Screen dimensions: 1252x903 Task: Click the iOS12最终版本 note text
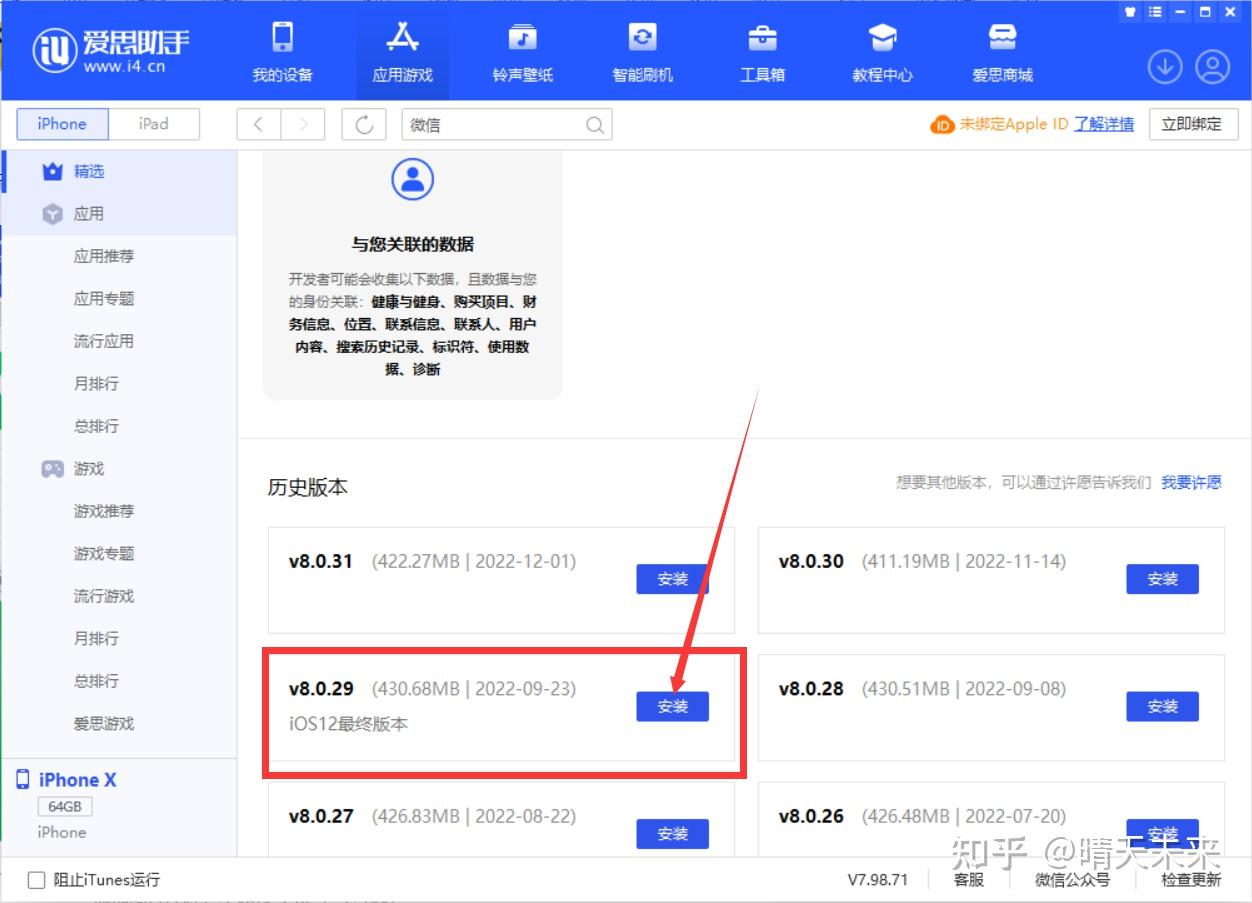tap(348, 724)
